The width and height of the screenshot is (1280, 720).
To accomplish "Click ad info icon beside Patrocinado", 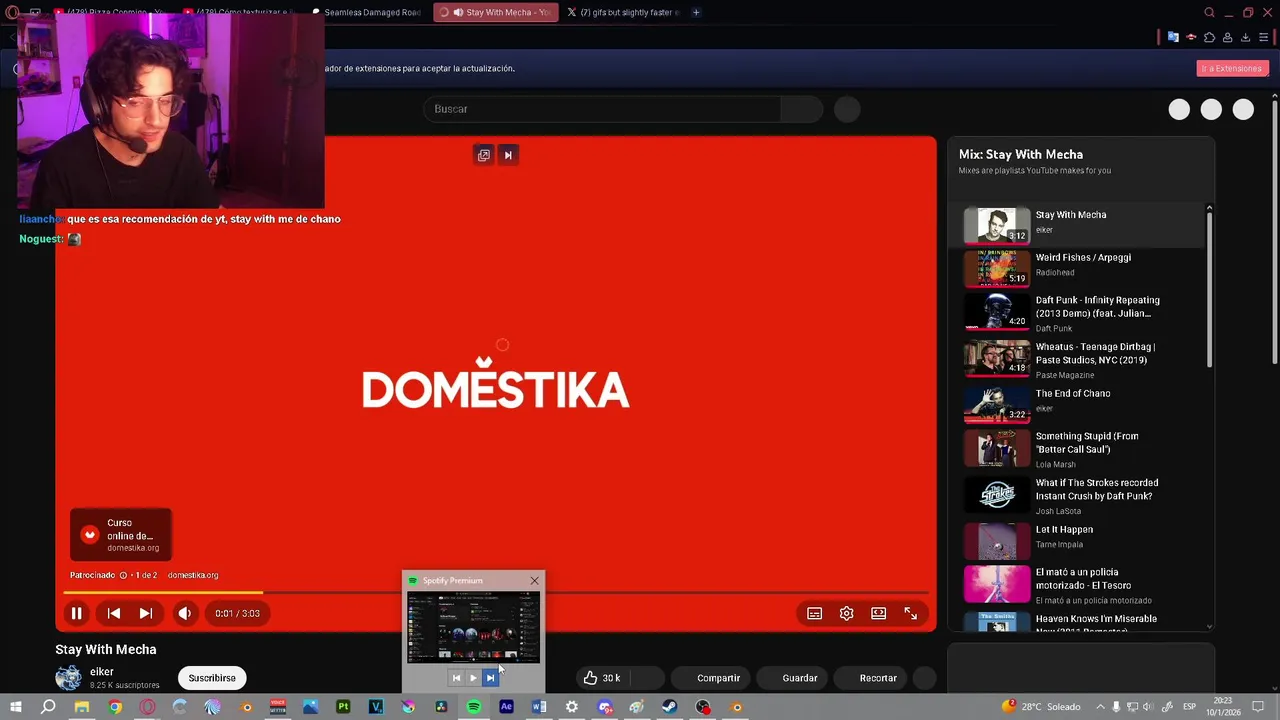I will (123, 575).
